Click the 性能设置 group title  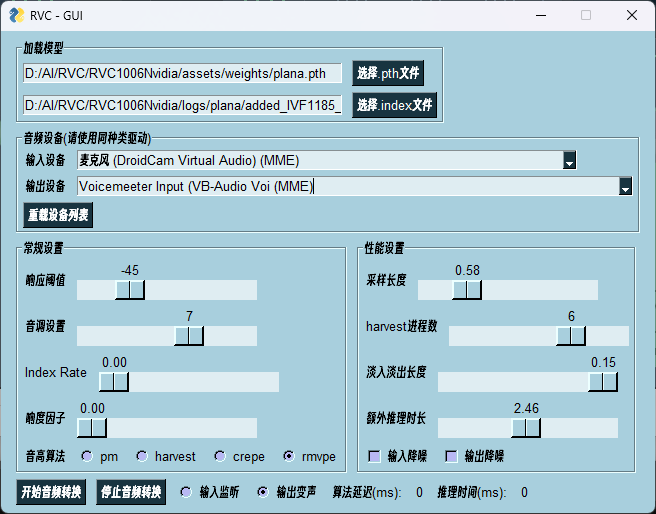[384, 248]
